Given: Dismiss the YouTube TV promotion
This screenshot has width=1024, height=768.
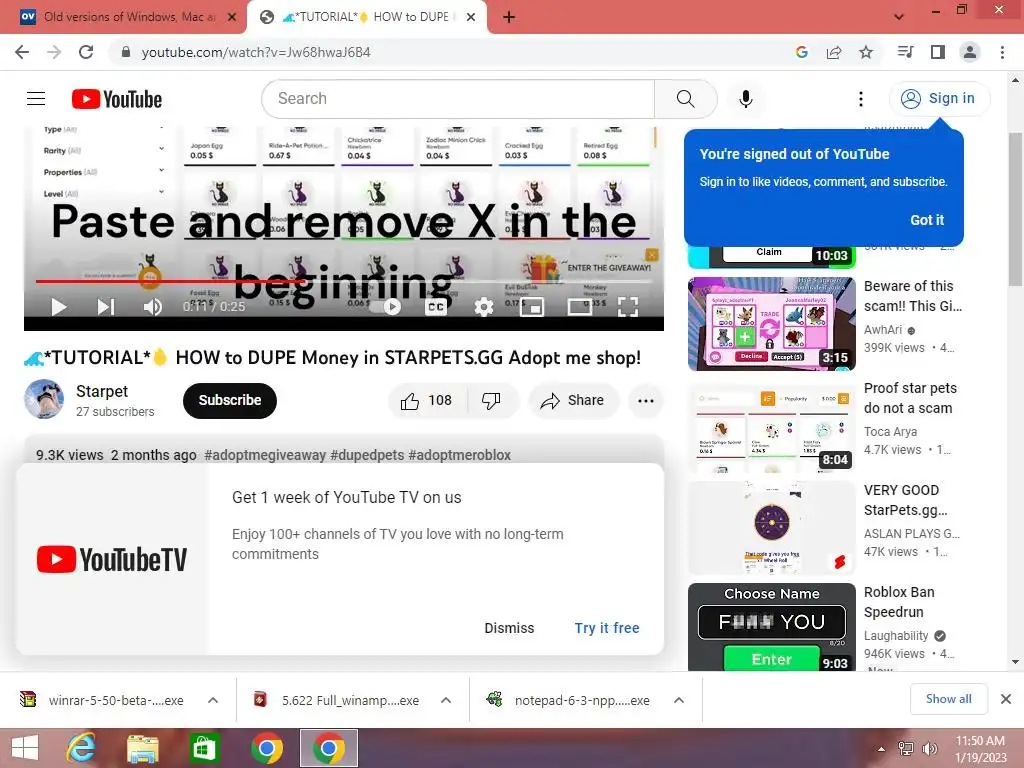Looking at the screenshot, I should point(509,628).
